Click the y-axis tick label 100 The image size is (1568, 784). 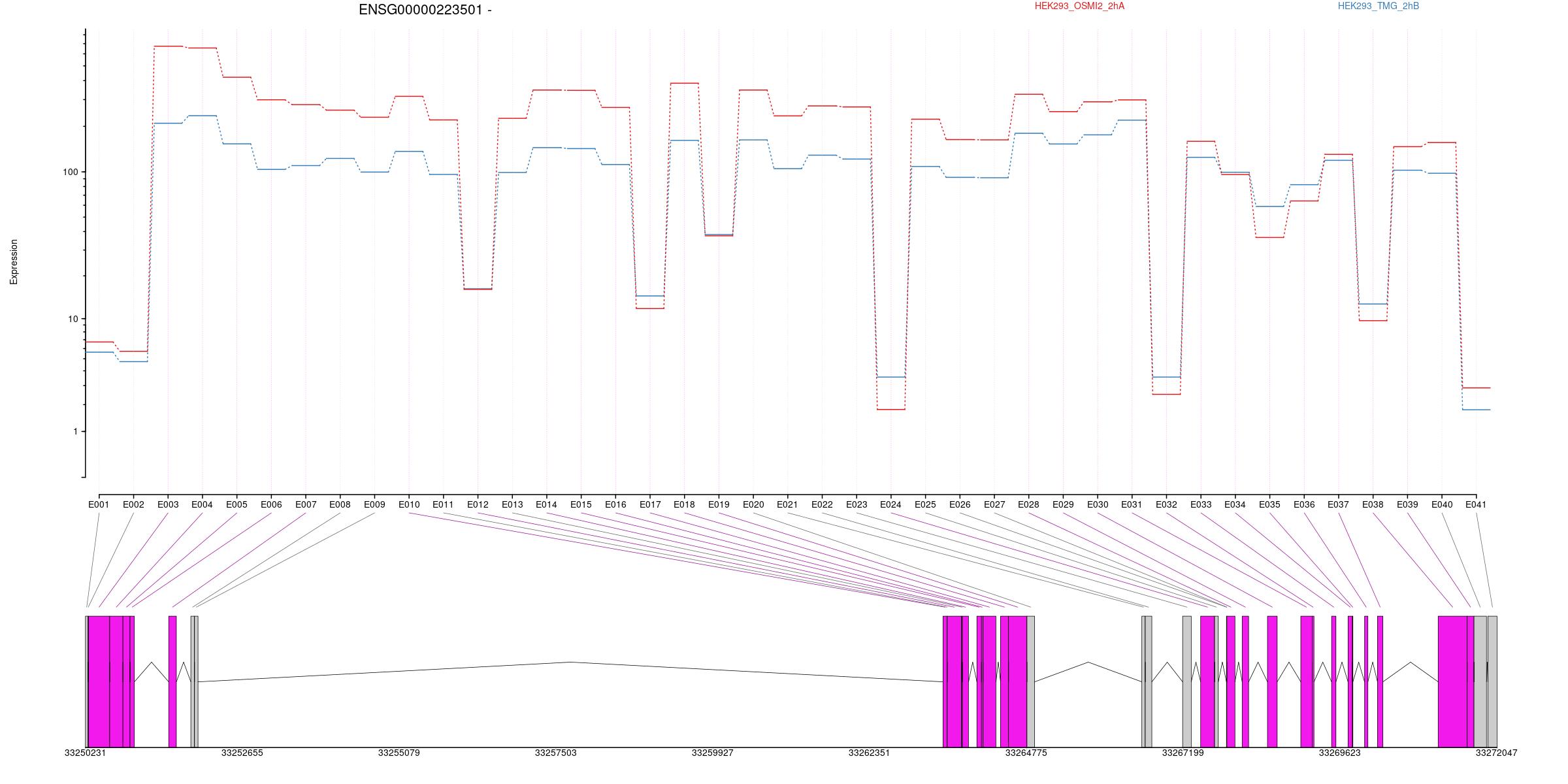coord(70,172)
